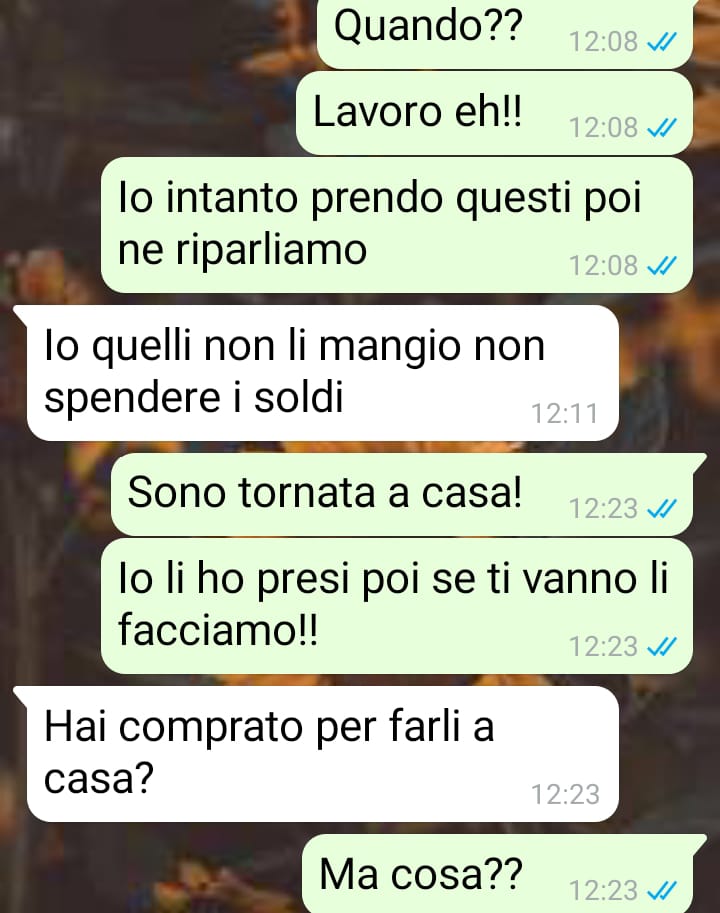This screenshot has width=720, height=913.
Task: Click double-check ticks next to "Lavoro eh!!"
Action: coord(662,128)
